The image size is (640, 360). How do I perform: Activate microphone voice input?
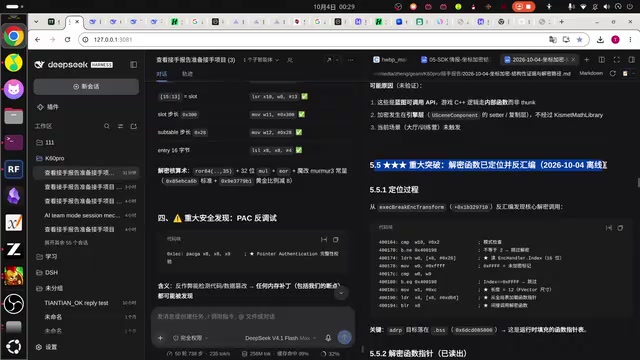(328, 338)
